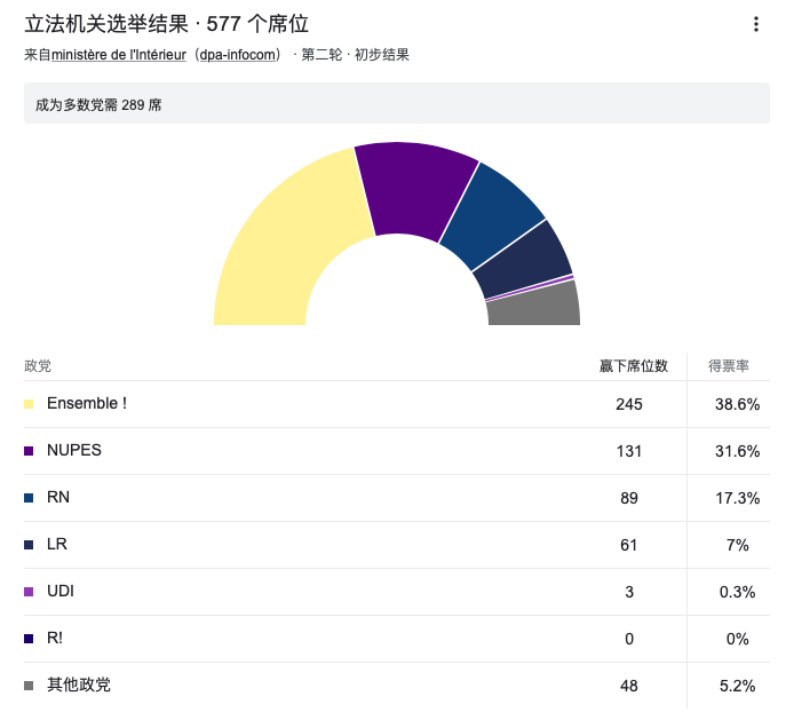This screenshot has width=794, height=720.
Task: Open the three-dot more options menu
Action: 756,25
